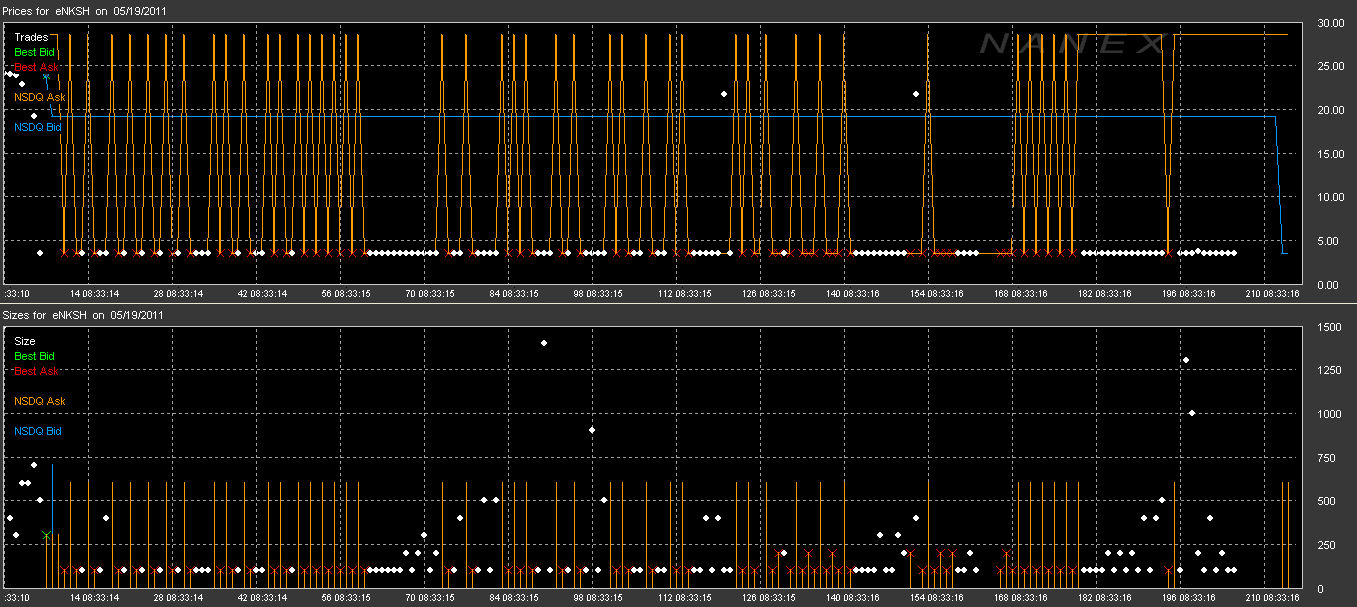Select "Best Bid" legend label in the Prices chart
The height and width of the screenshot is (607, 1357).
click(x=34, y=52)
